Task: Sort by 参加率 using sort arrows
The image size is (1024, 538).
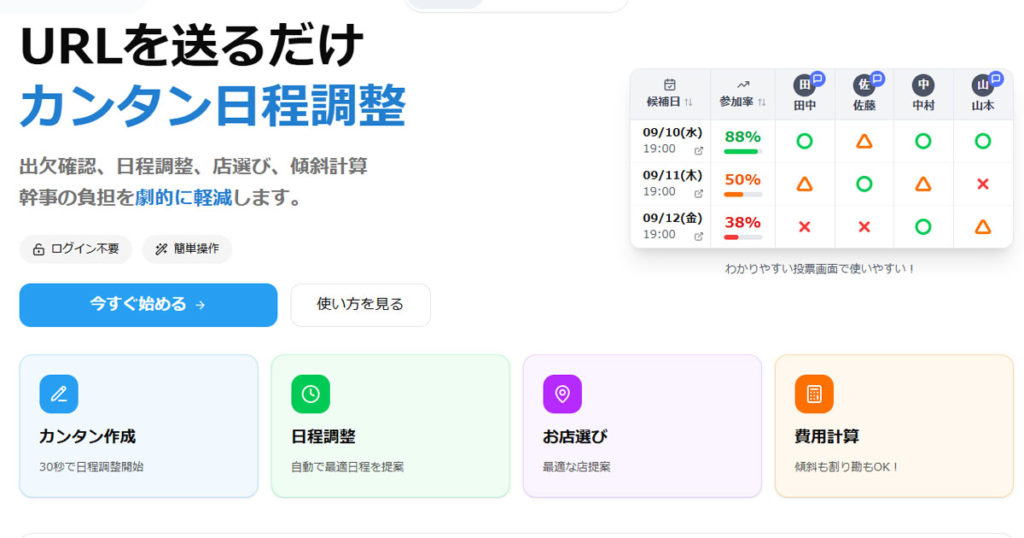Action: 762,103
